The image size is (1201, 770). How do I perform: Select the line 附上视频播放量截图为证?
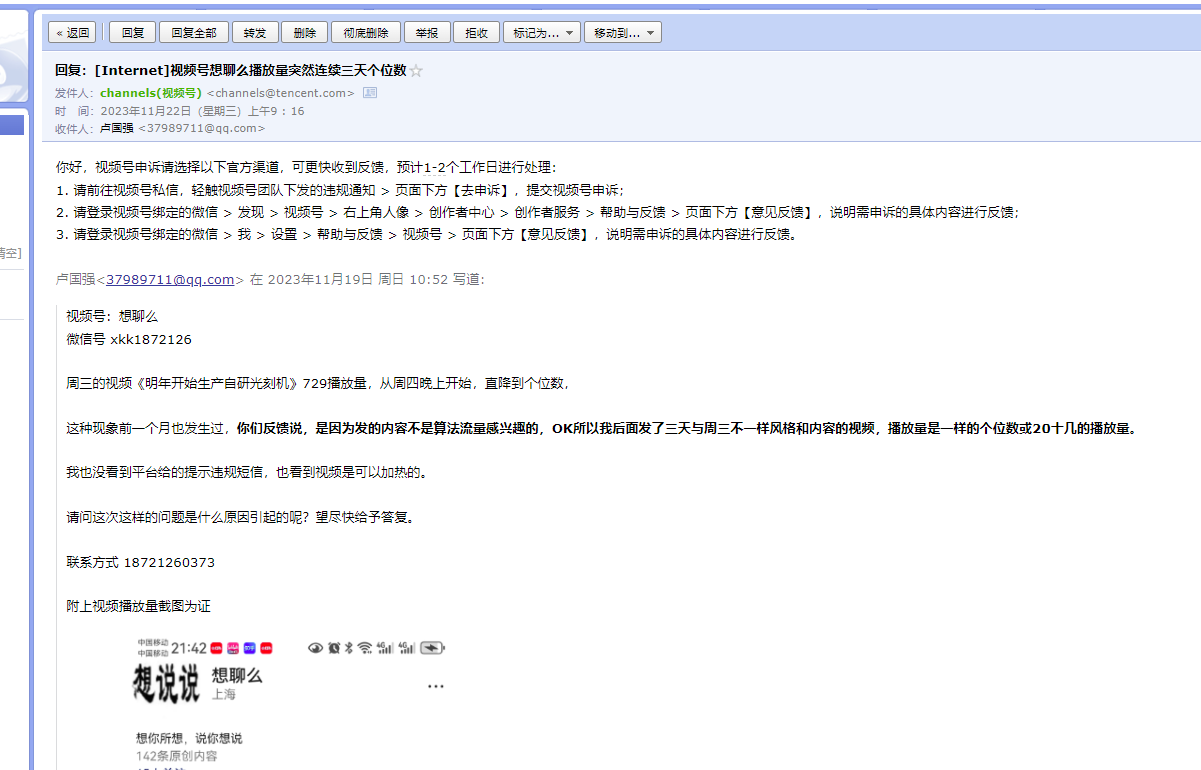click(x=138, y=607)
